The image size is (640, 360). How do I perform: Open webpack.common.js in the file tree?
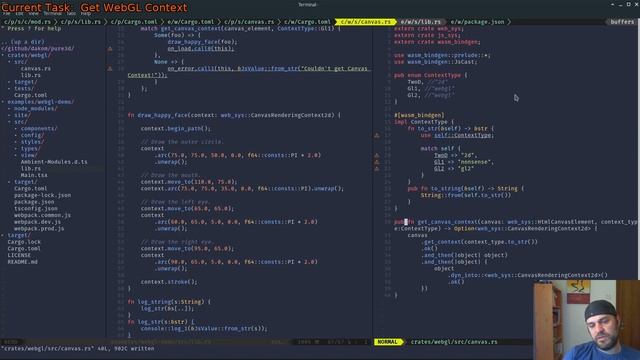coord(42,215)
